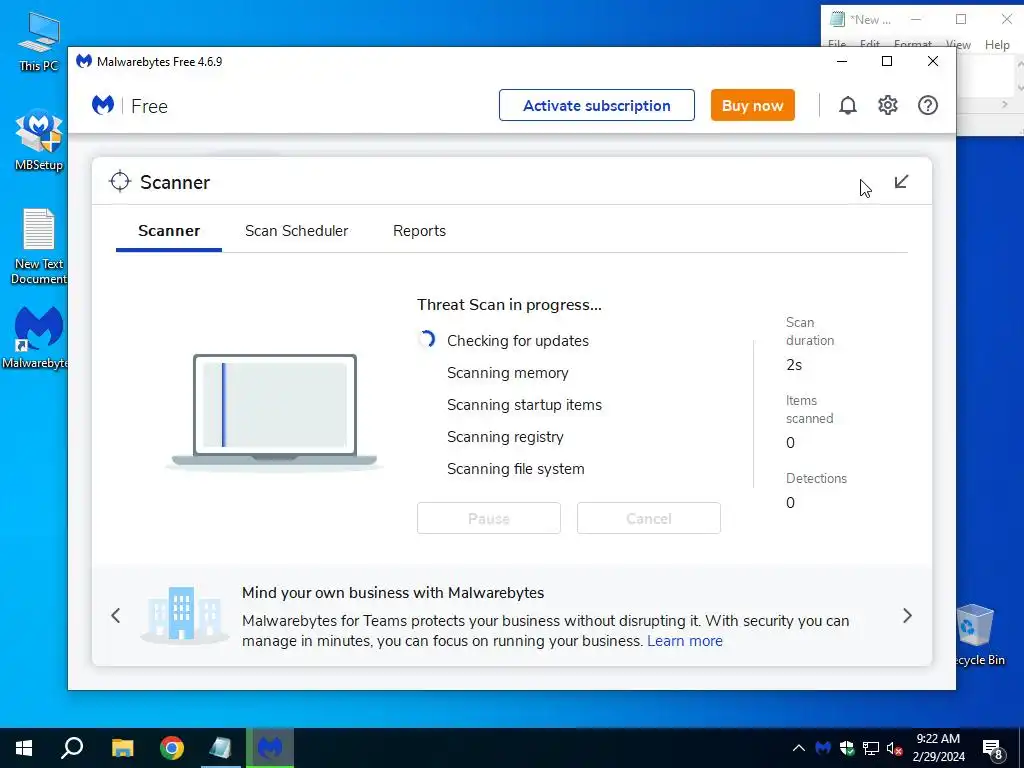This screenshot has height=768, width=1024.
Task: Switch to Notepad in the taskbar
Action: coord(221,748)
